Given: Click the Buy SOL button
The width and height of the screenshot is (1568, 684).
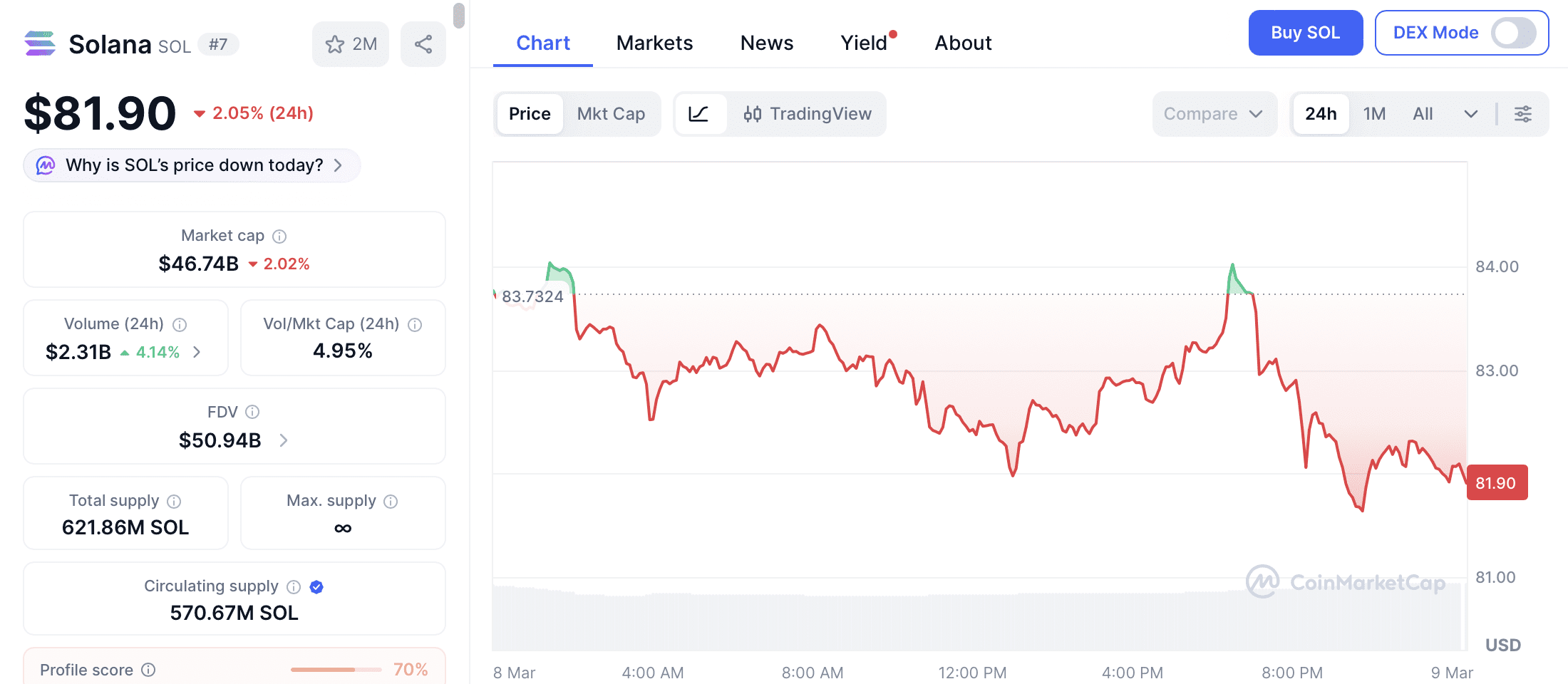Looking at the screenshot, I should [1305, 33].
